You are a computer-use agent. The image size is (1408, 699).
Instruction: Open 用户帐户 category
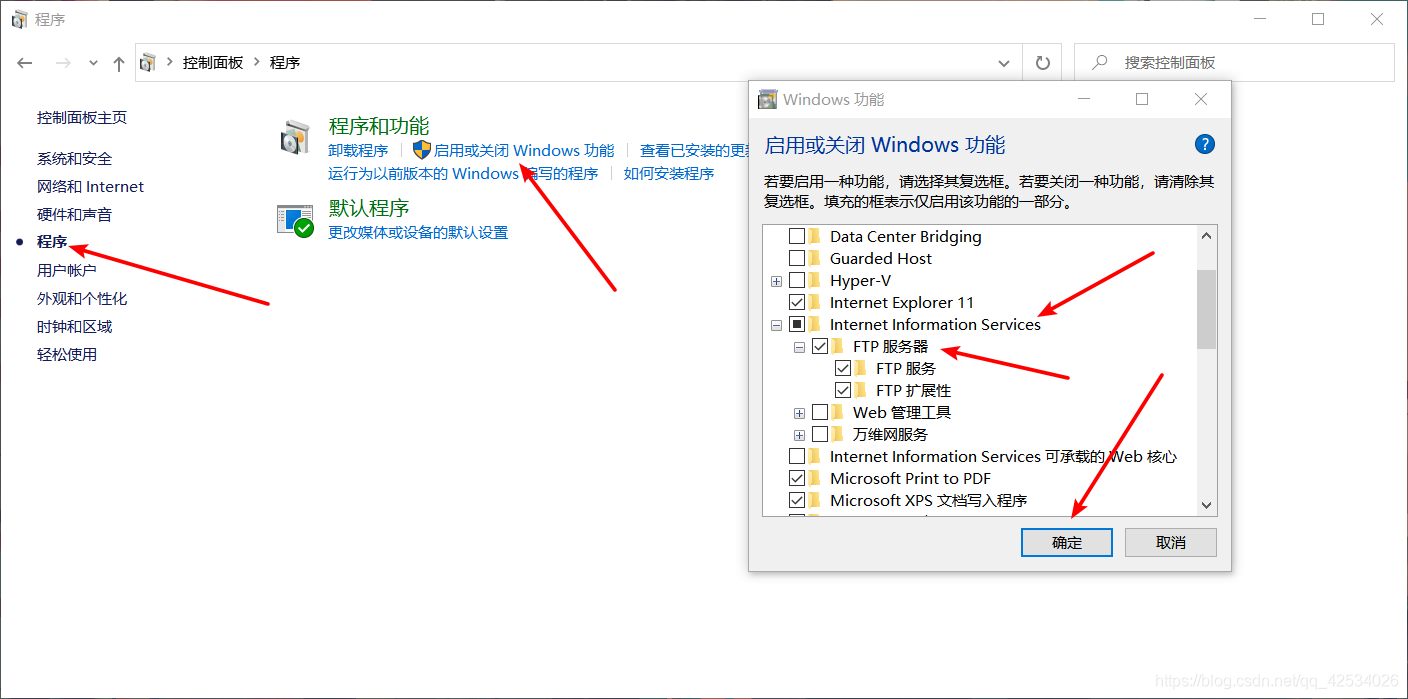pos(67,270)
